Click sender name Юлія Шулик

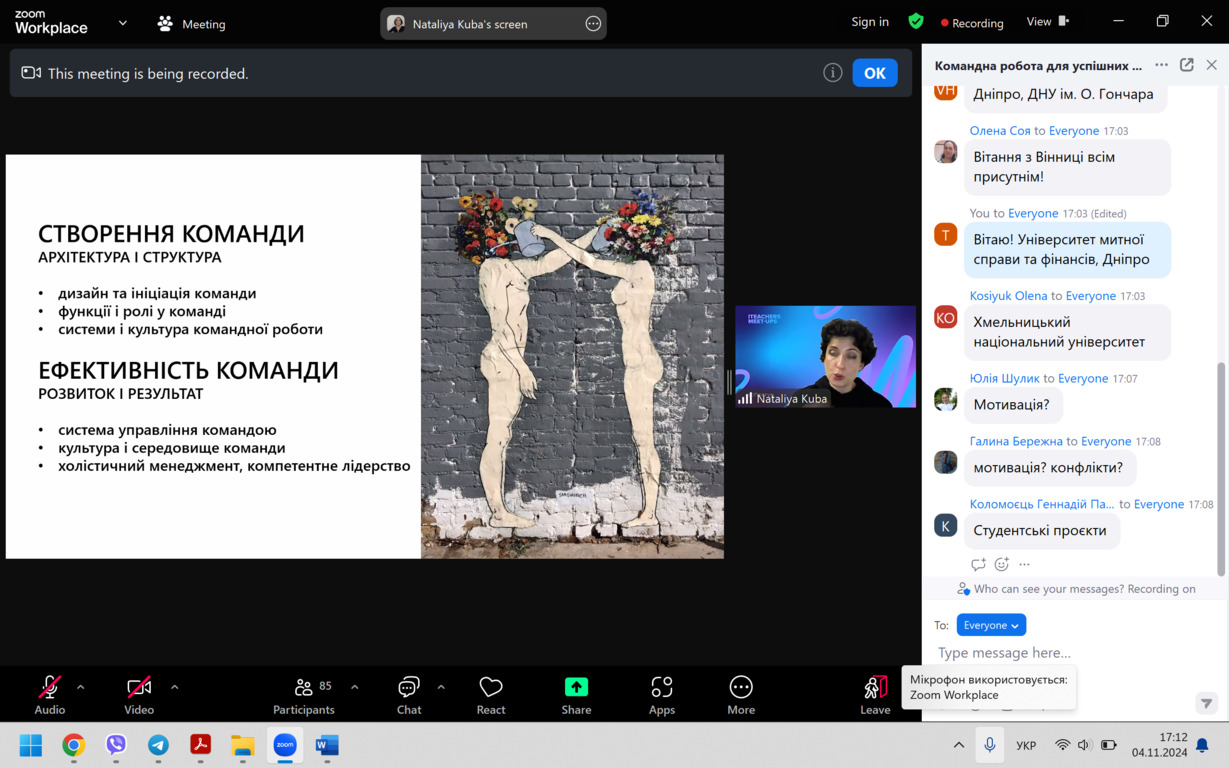coord(1004,379)
